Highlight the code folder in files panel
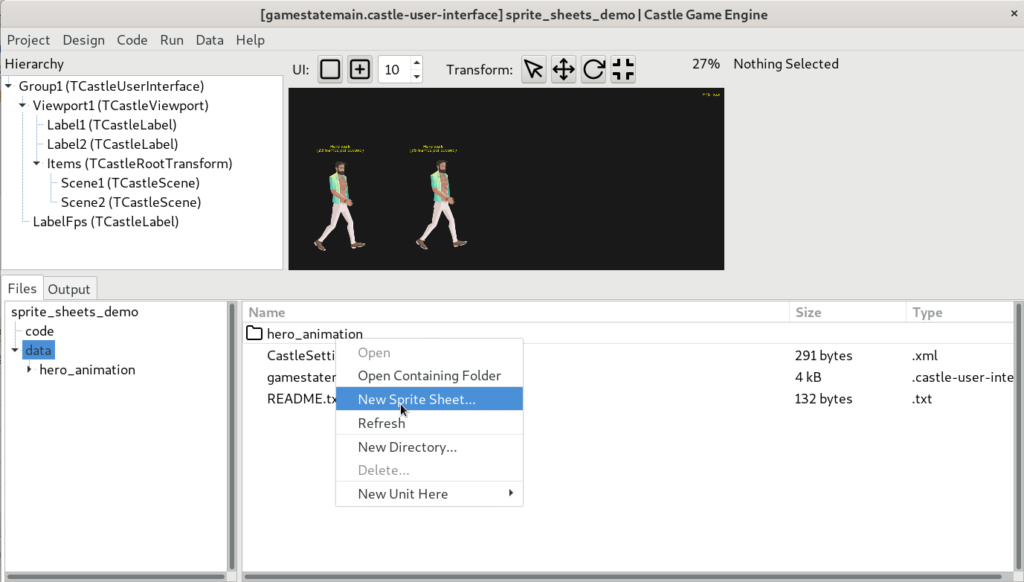Screen dimensions: 1024x582 tap(39, 330)
